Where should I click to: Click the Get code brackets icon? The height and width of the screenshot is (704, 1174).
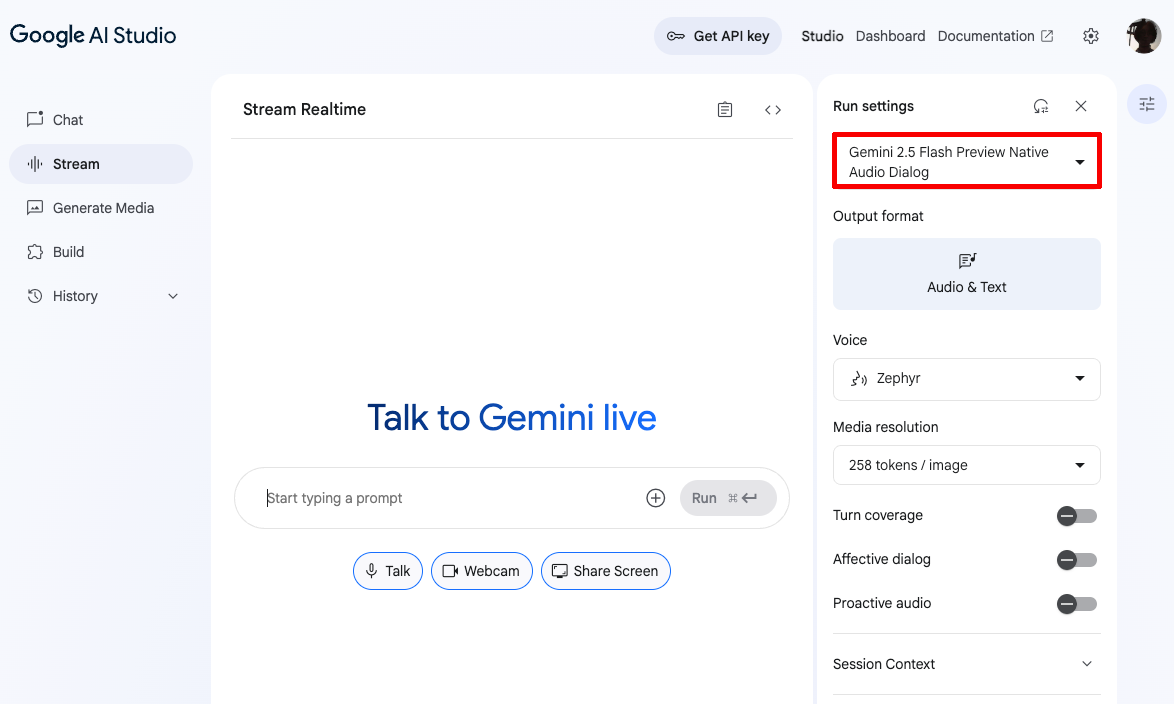773,110
